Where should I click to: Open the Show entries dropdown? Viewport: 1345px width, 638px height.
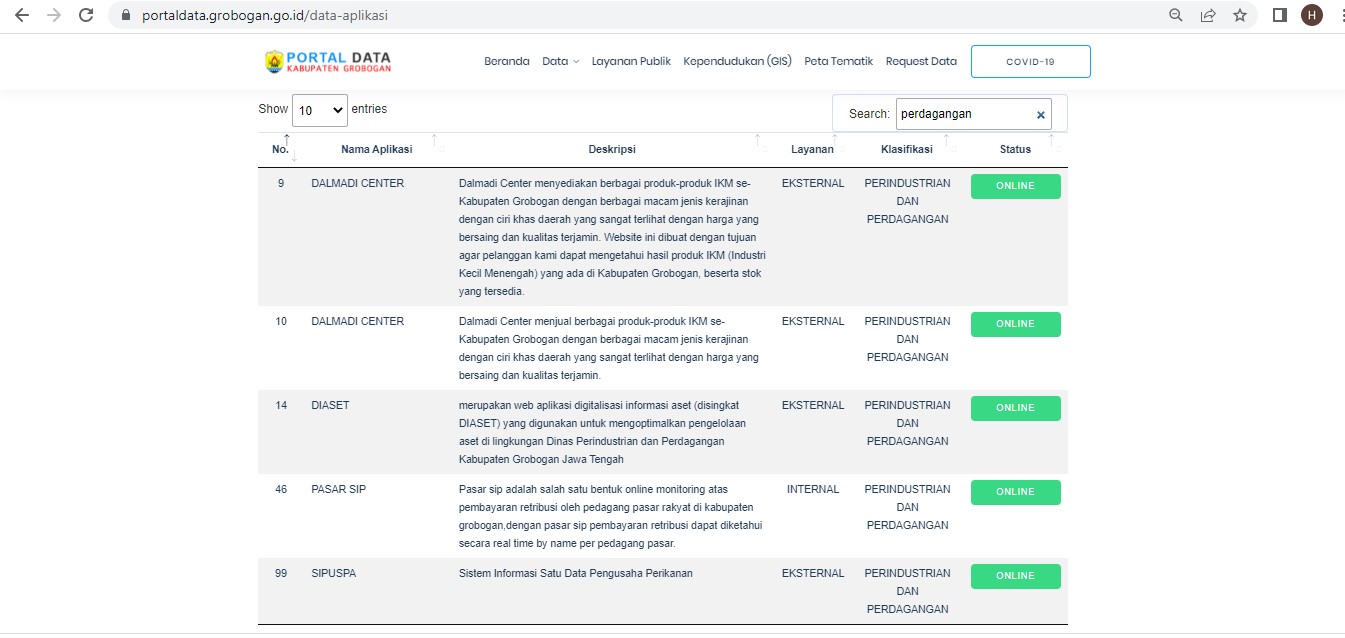pyautogui.click(x=319, y=110)
